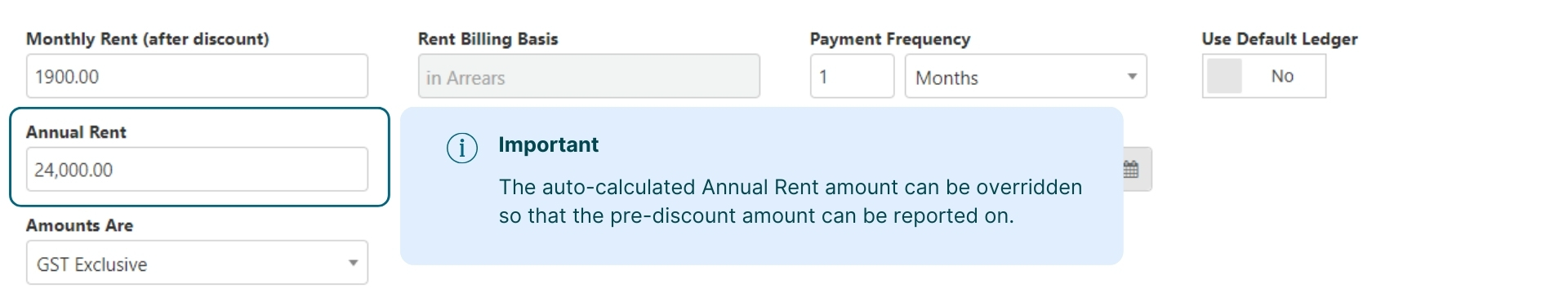Click the Annual Rent label
The width and height of the screenshot is (1568, 306).
pos(76,132)
